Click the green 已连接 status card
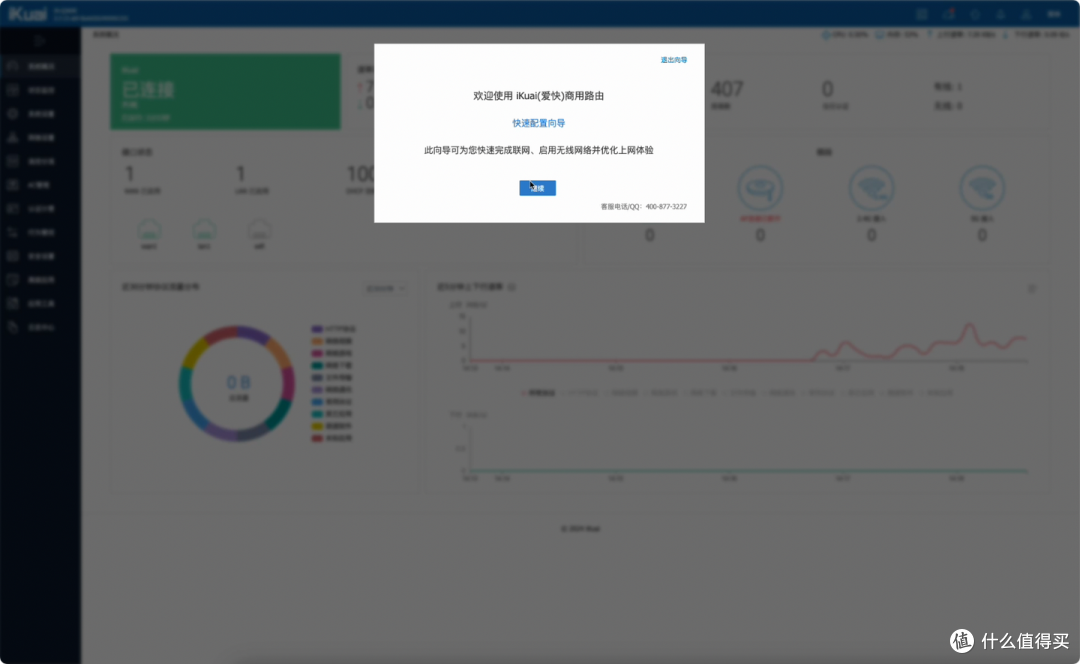Image resolution: width=1080 pixels, height=664 pixels. click(x=225, y=92)
